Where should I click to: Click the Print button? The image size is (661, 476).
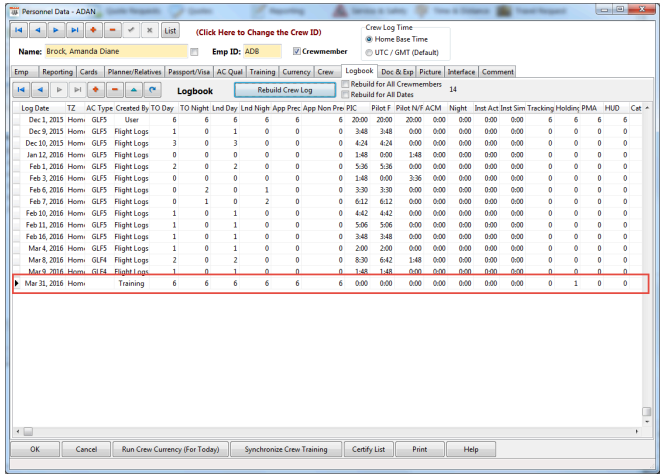[x=419, y=449]
